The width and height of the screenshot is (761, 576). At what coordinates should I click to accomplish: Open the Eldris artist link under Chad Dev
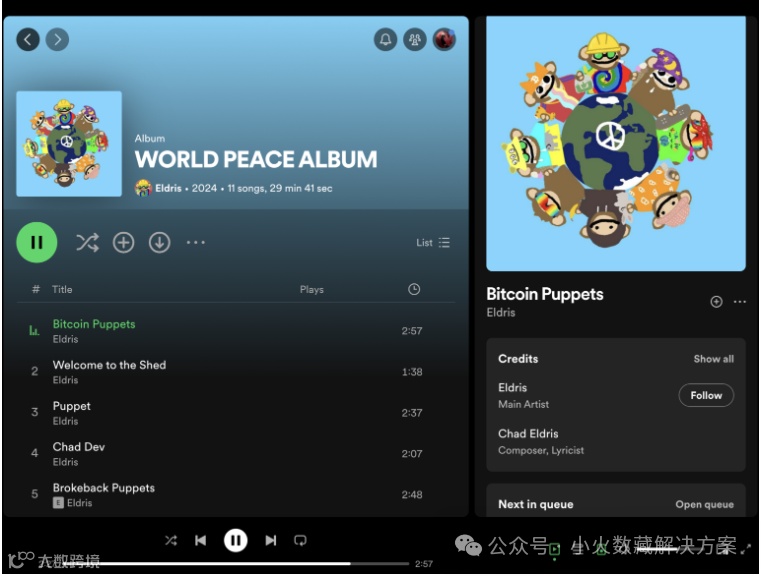[x=65, y=462]
